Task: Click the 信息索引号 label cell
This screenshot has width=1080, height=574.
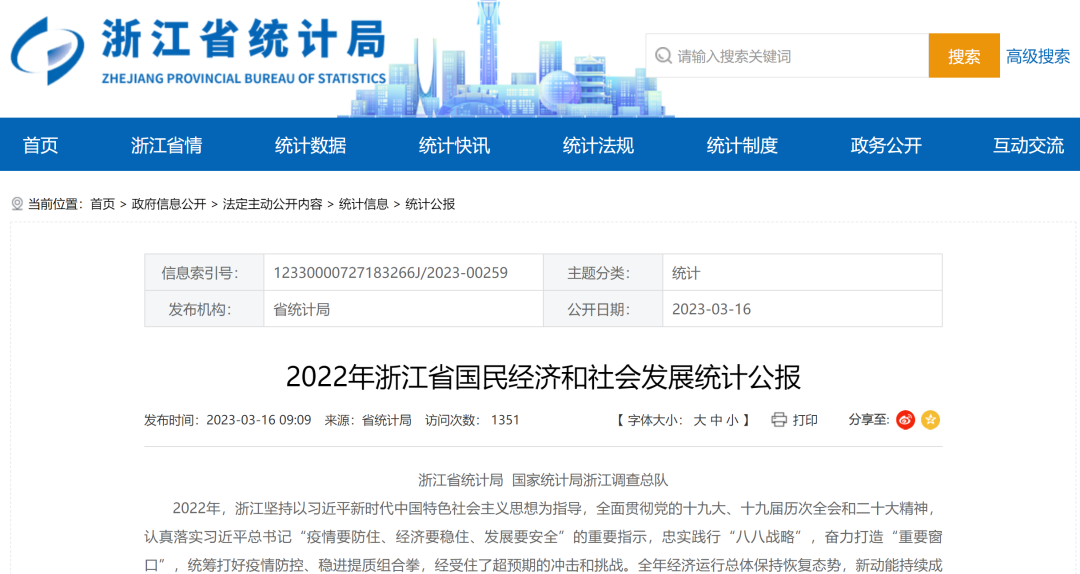Action: tap(204, 272)
